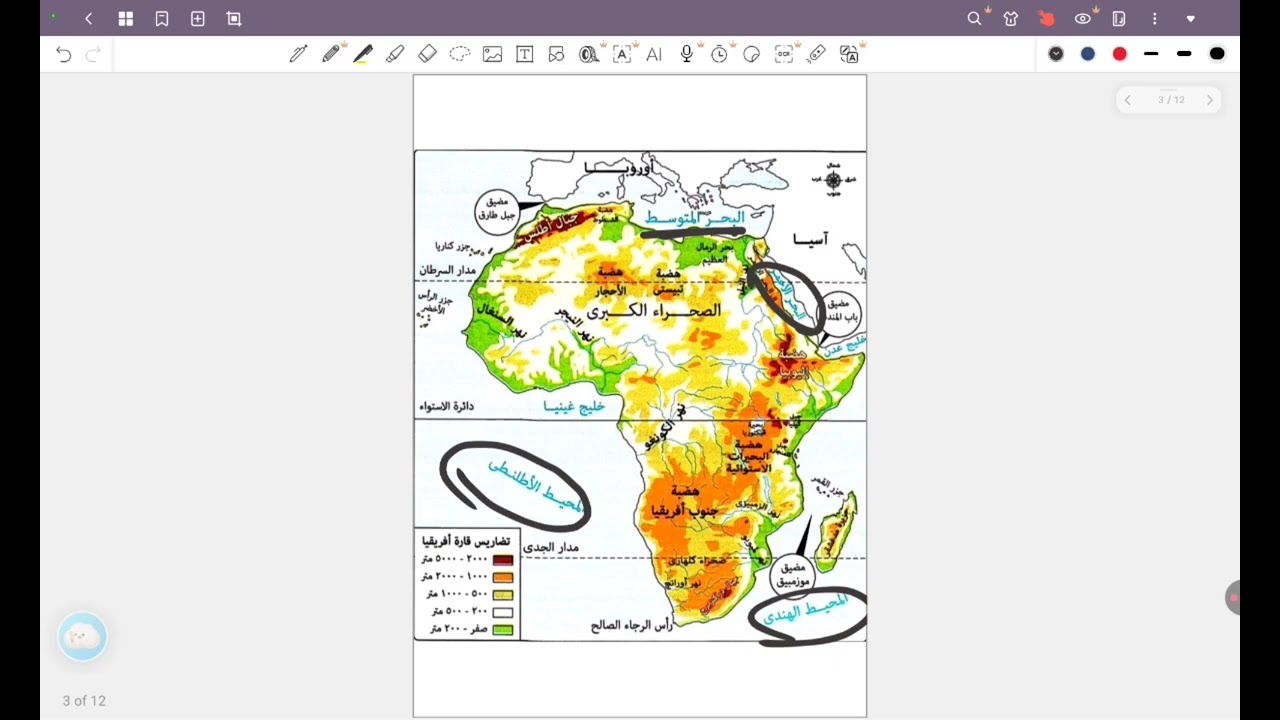Open the sticker tool

(x=752, y=55)
